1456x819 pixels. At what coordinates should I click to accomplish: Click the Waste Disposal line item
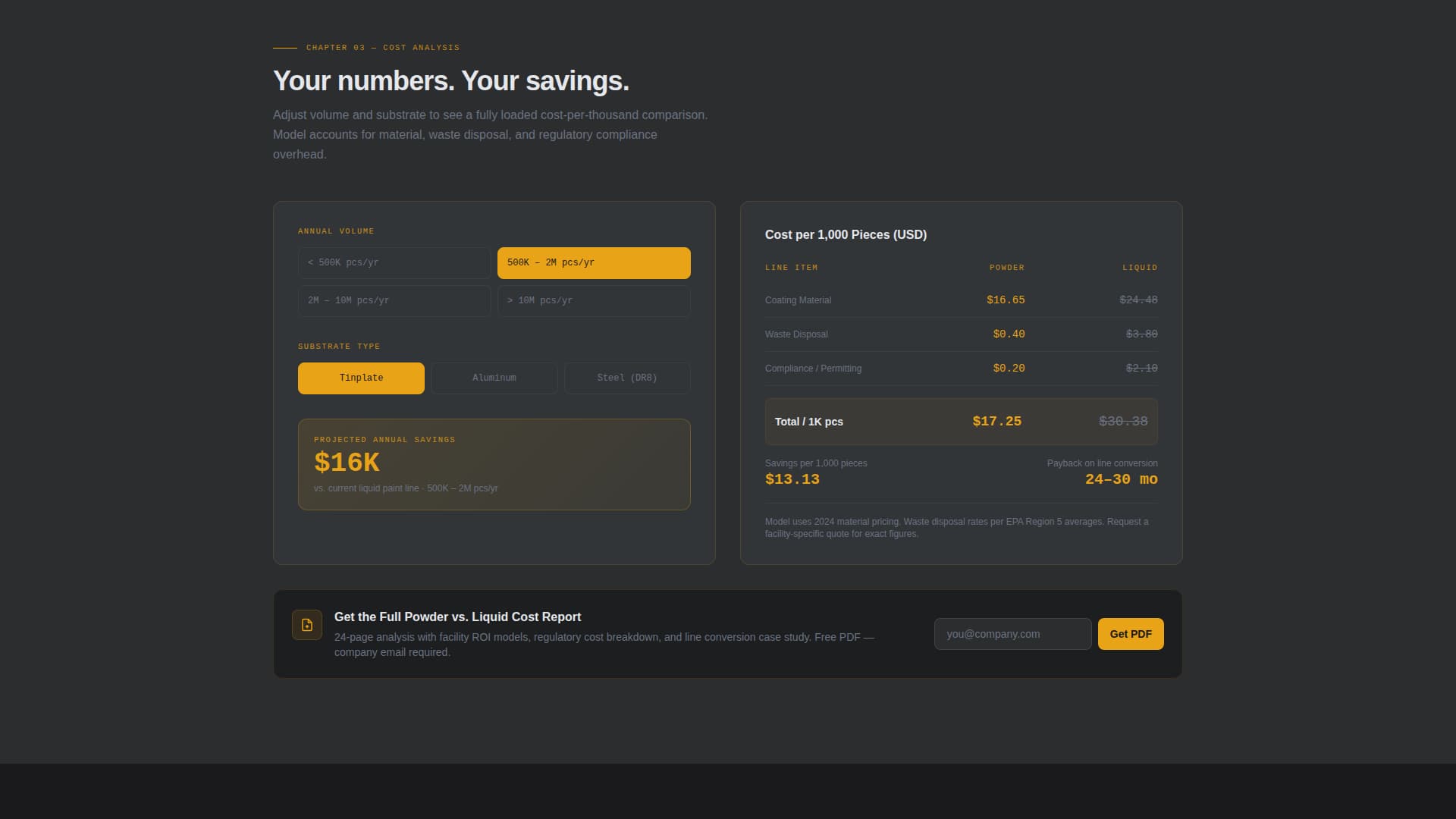click(x=796, y=334)
